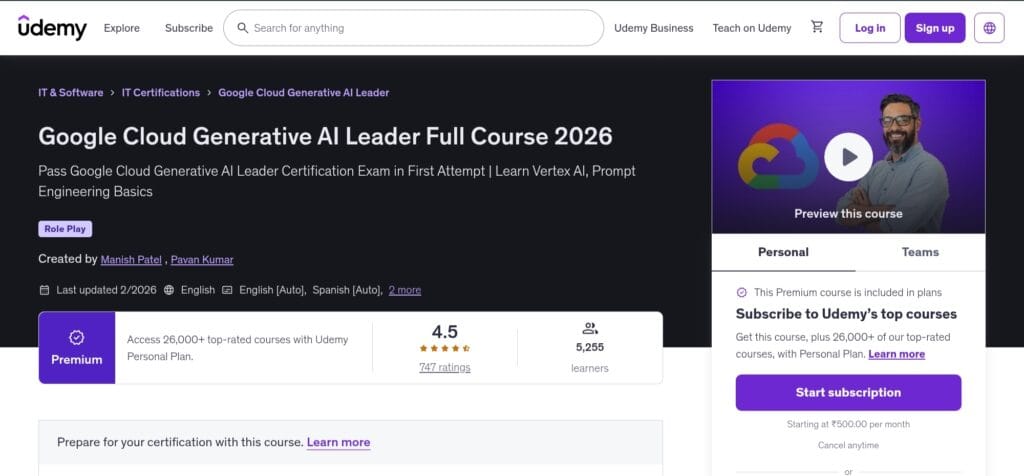
Task: Open Google Cloud Generative AI Leader breadcrumb
Action: click(x=304, y=93)
